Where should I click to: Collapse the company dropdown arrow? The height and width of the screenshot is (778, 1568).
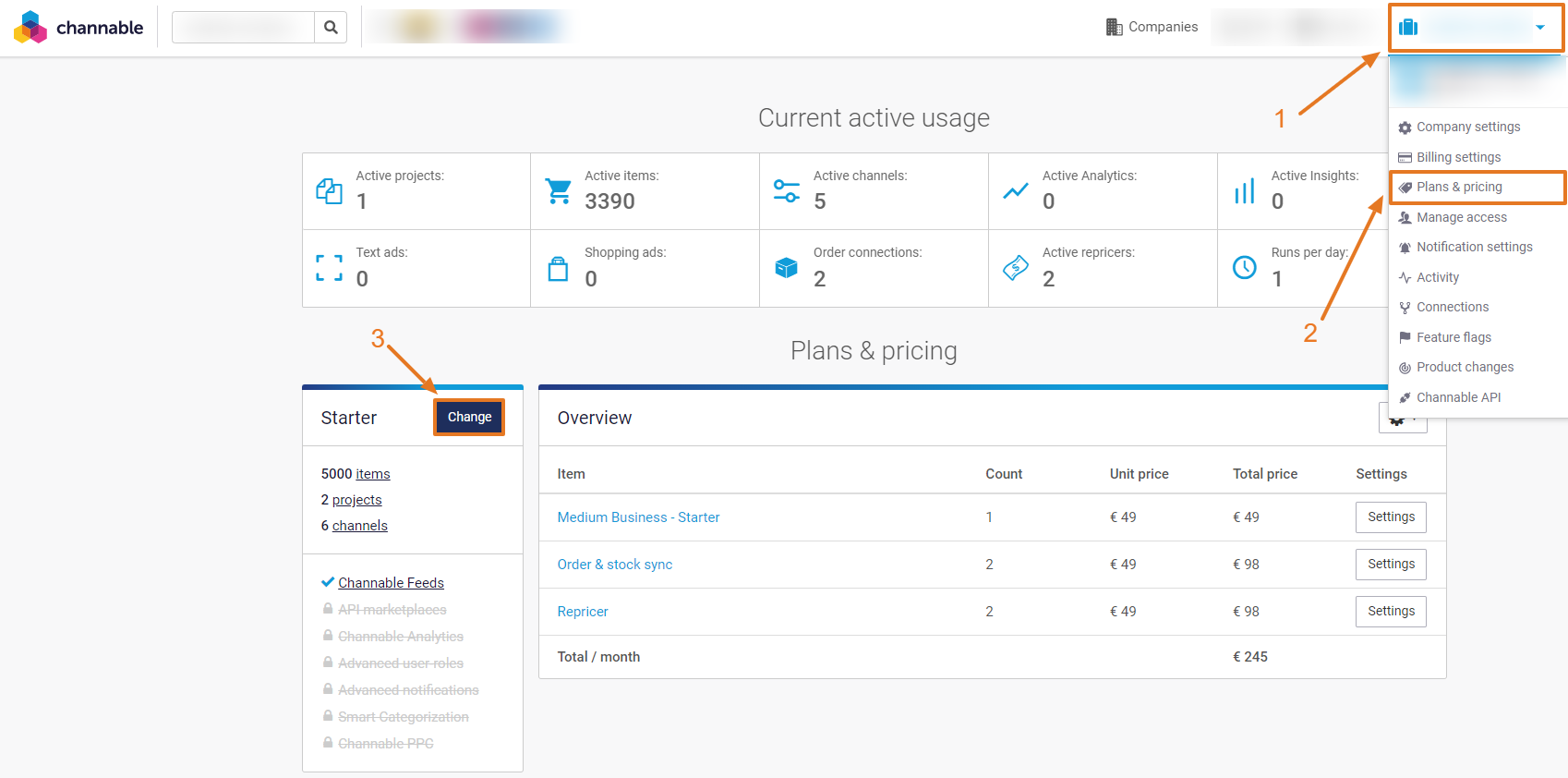coord(1540,27)
